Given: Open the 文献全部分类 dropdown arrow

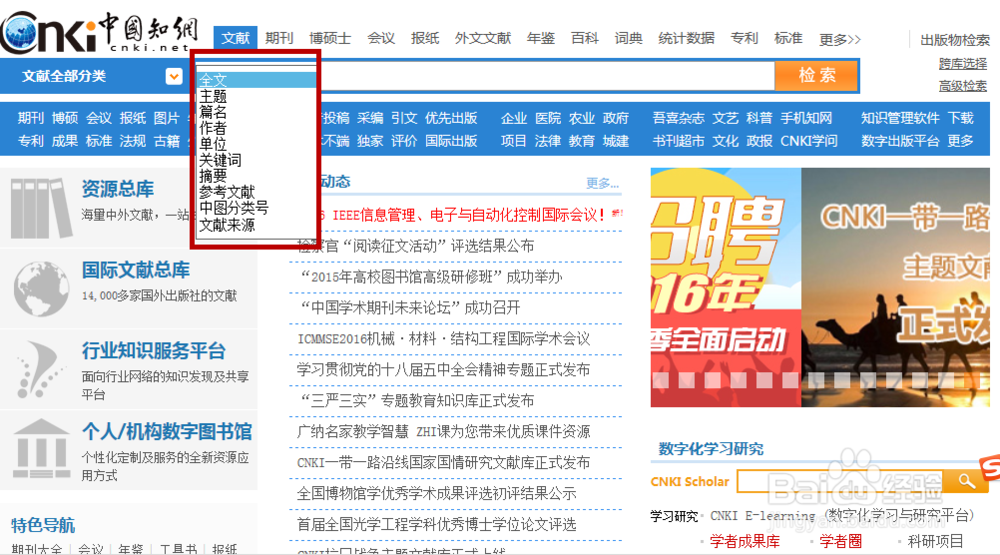Looking at the screenshot, I should pos(173,77).
